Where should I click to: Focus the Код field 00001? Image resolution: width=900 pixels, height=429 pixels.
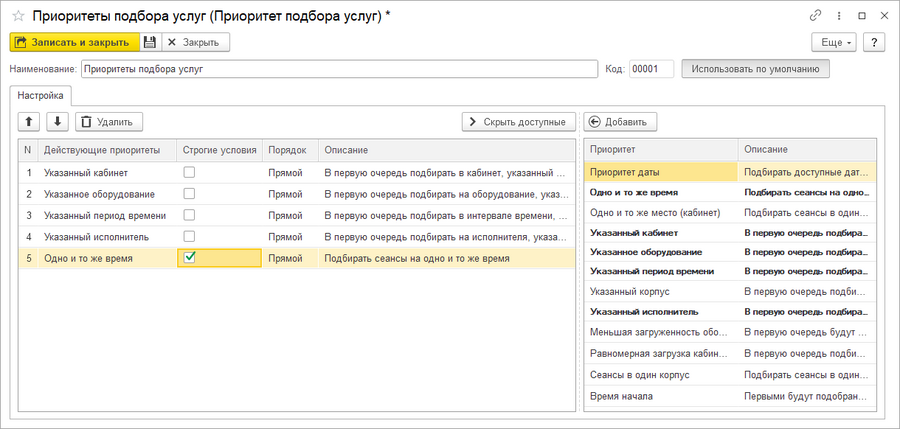click(x=651, y=69)
